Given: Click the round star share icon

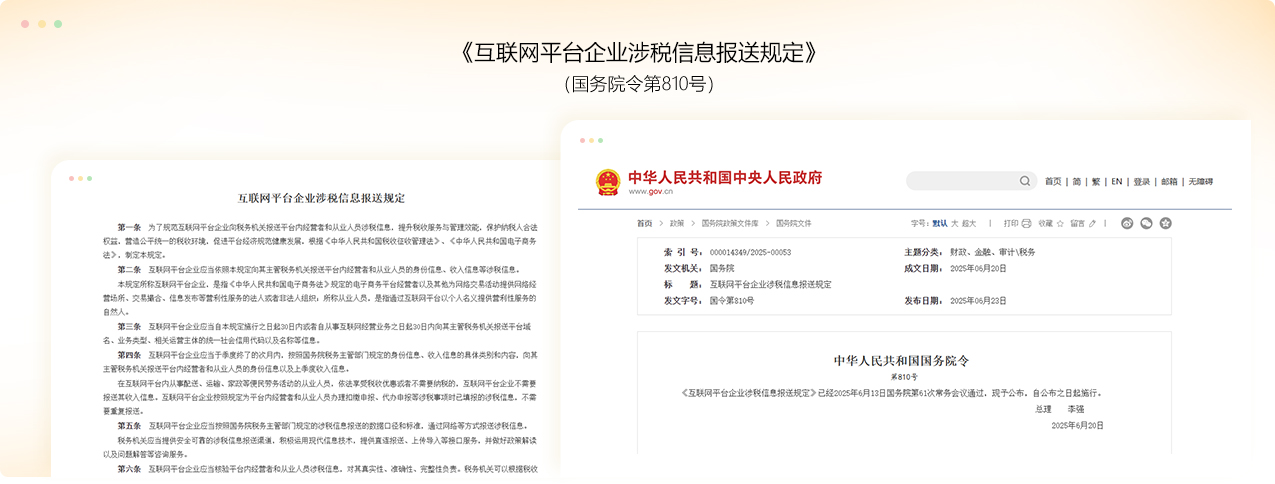Looking at the screenshot, I should (x=1165, y=223).
